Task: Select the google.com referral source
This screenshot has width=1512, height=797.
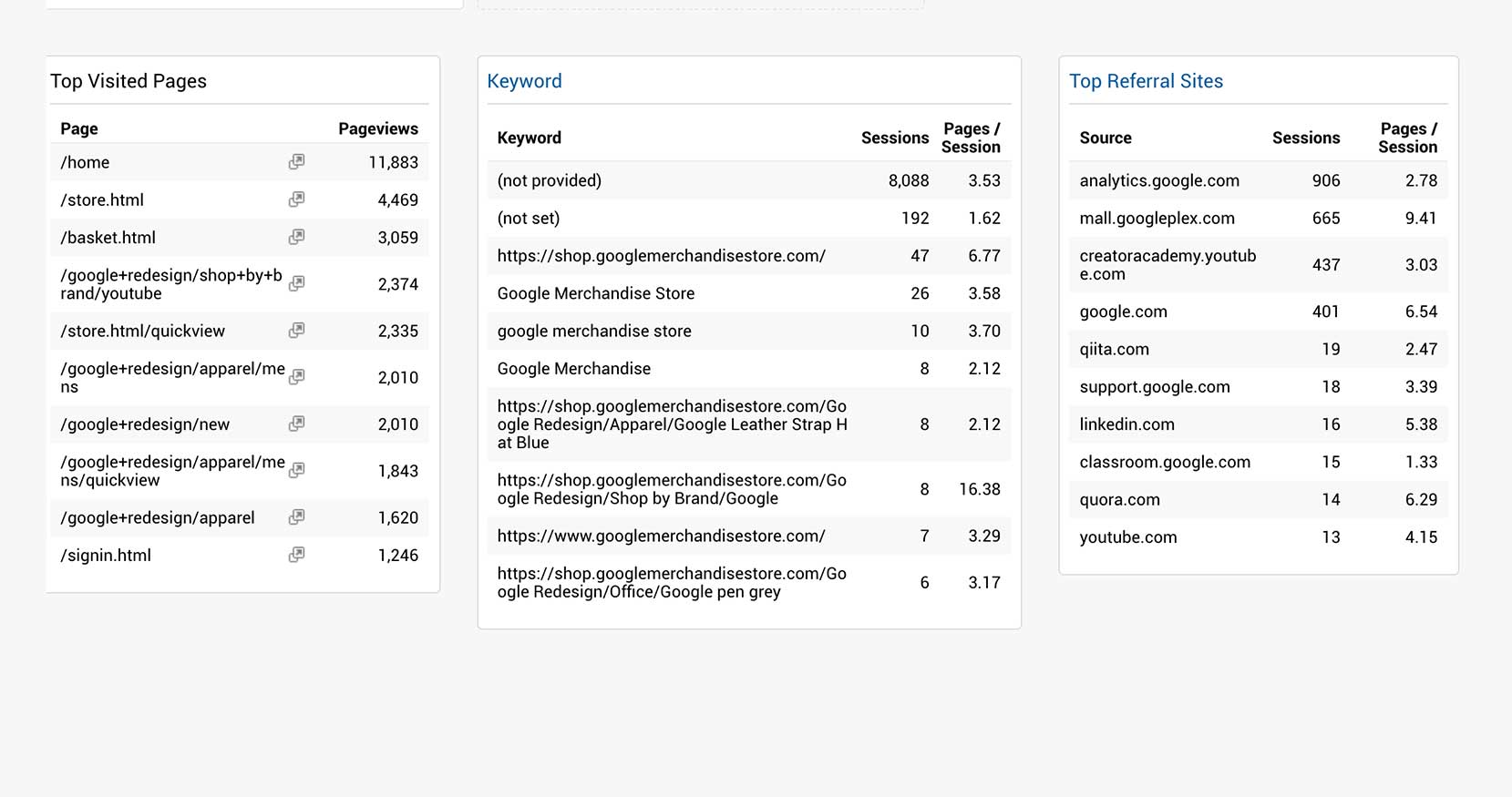Action: click(x=1123, y=312)
